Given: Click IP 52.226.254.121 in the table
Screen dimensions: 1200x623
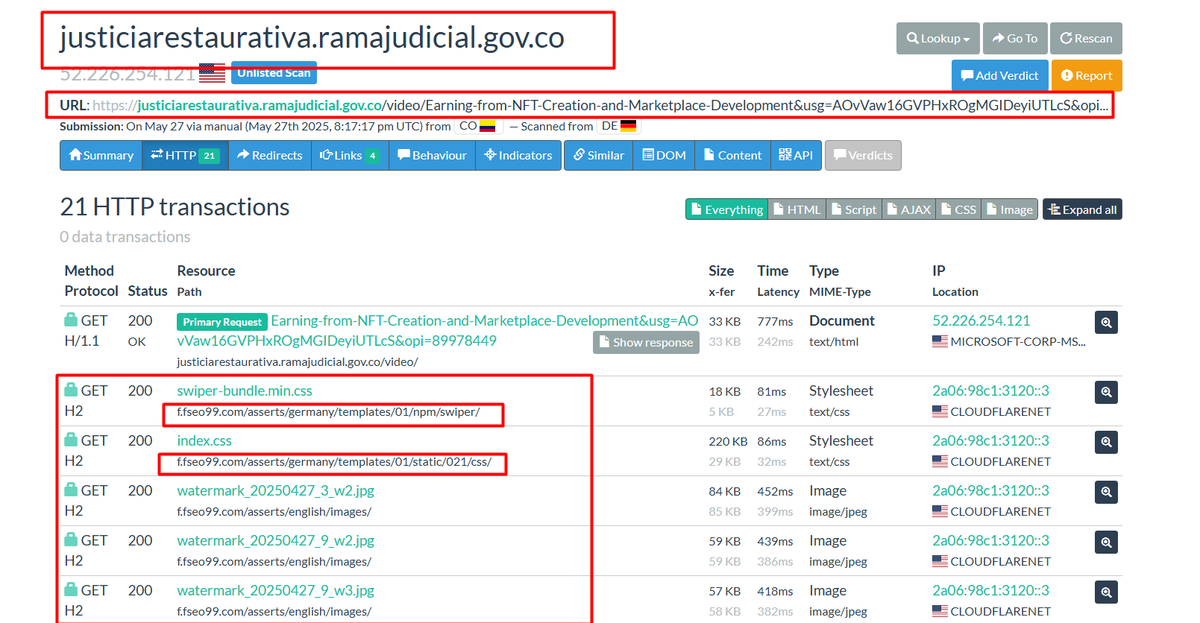Looking at the screenshot, I should (x=981, y=321).
